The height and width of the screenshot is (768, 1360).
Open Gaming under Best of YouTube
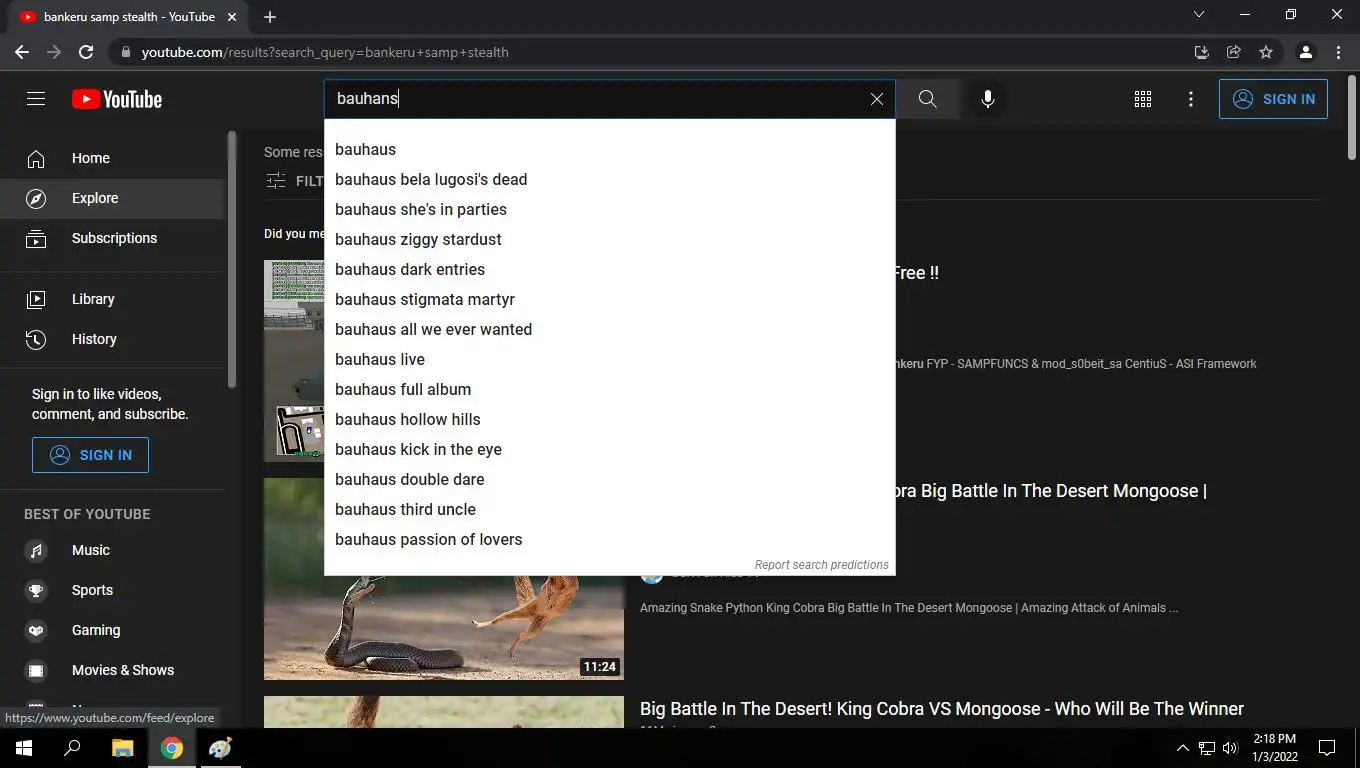click(x=112, y=630)
